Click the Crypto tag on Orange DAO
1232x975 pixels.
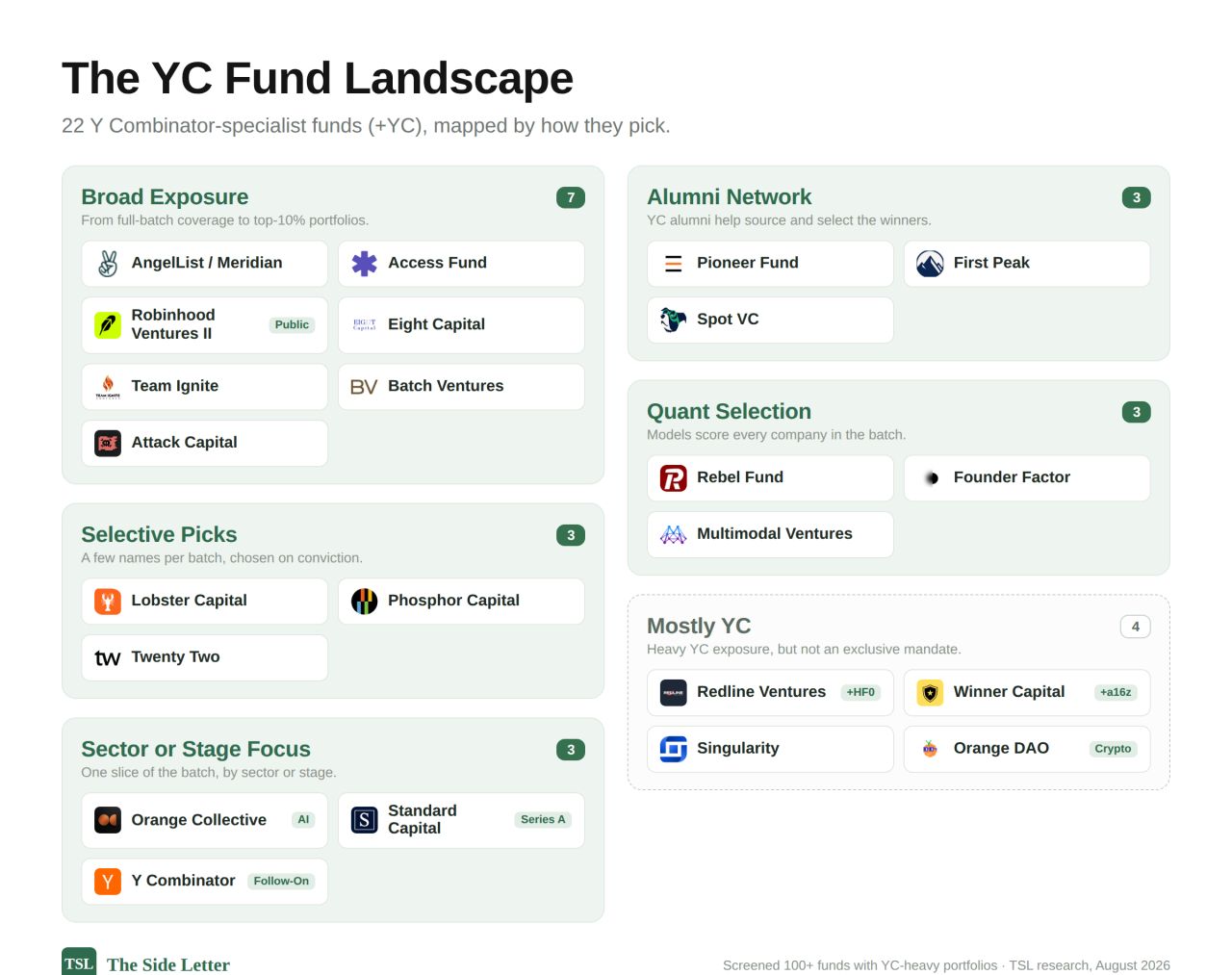pos(1113,750)
